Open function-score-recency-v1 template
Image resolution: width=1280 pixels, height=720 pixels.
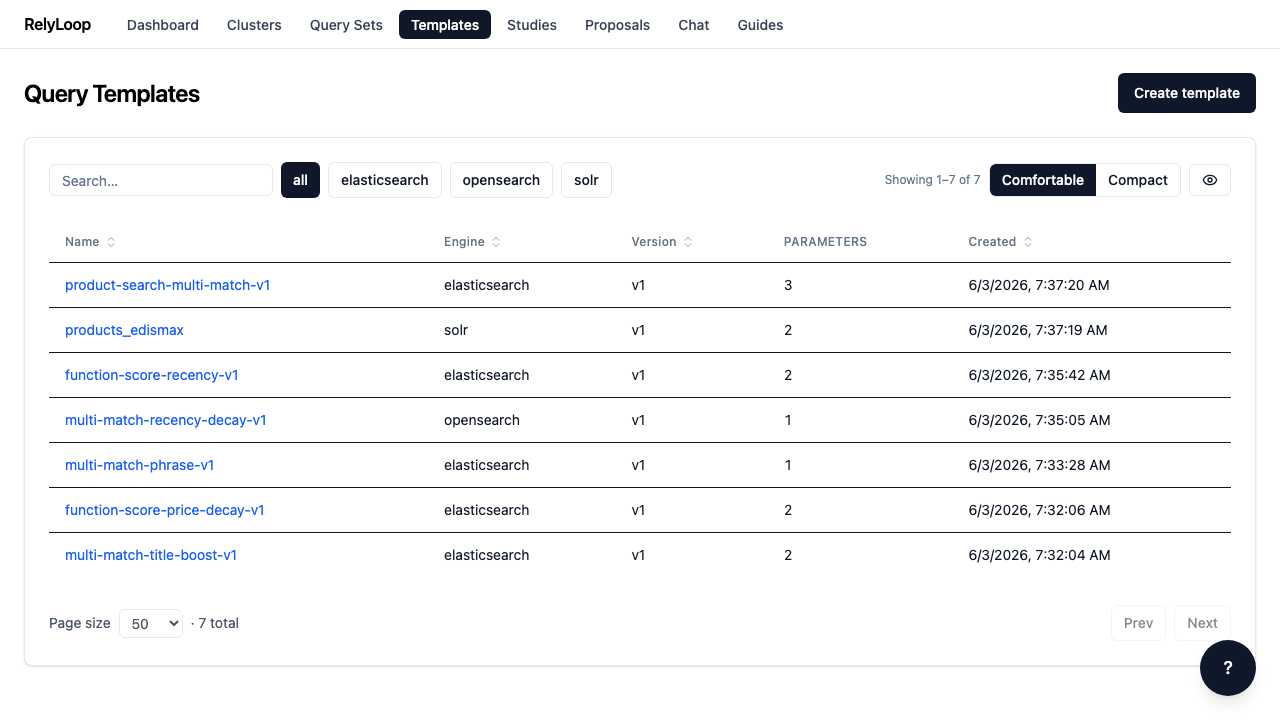(152, 375)
